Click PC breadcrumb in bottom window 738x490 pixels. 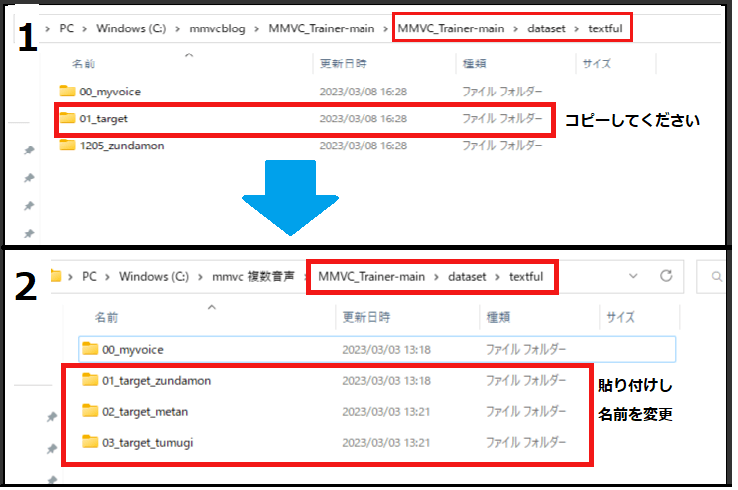click(89, 276)
